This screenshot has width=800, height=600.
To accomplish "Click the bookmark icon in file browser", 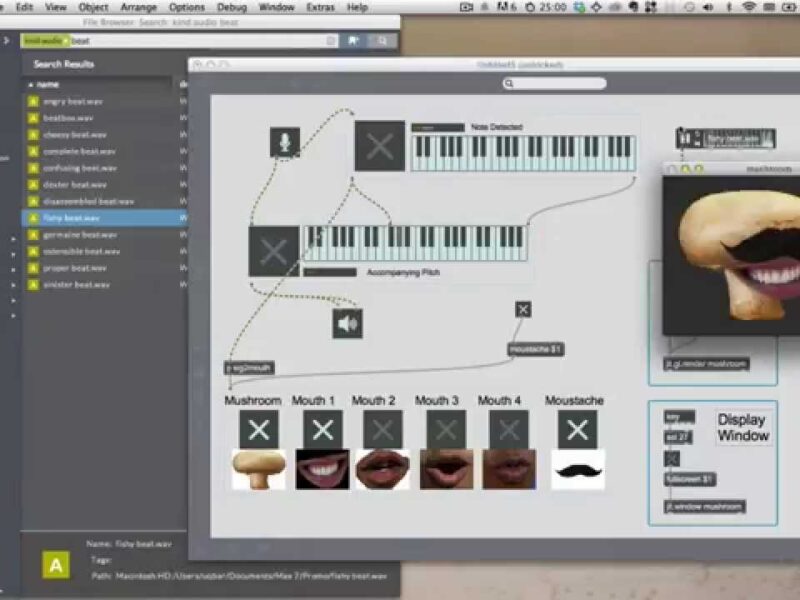I will pyautogui.click(x=354, y=41).
